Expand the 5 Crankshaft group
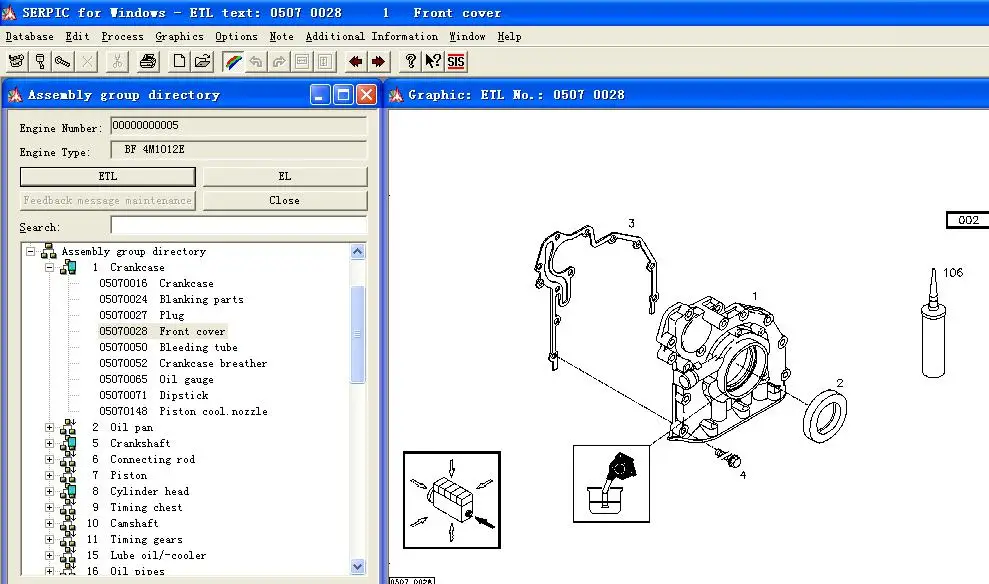989x584 pixels. coord(49,443)
